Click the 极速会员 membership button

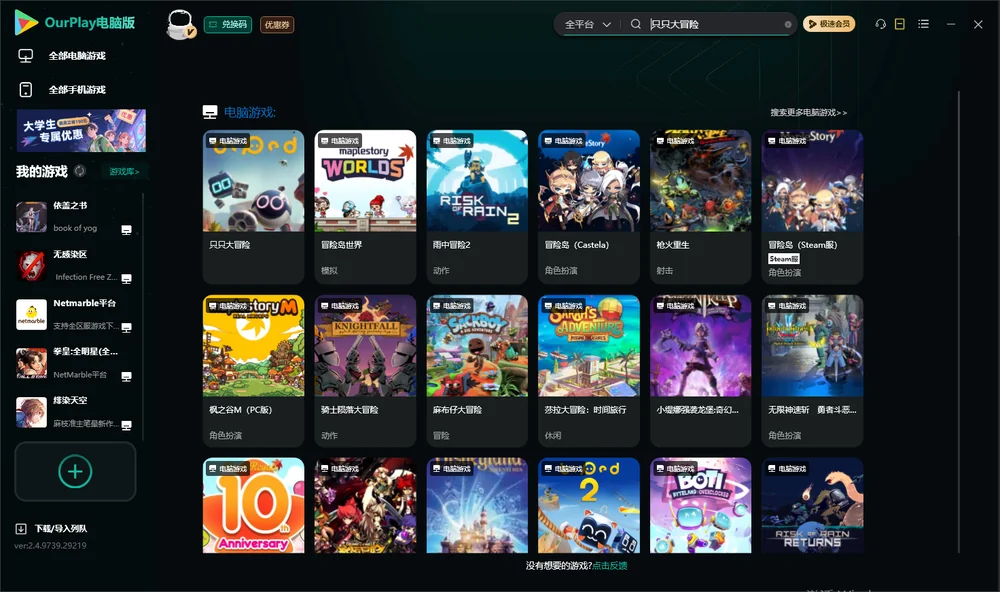828,24
